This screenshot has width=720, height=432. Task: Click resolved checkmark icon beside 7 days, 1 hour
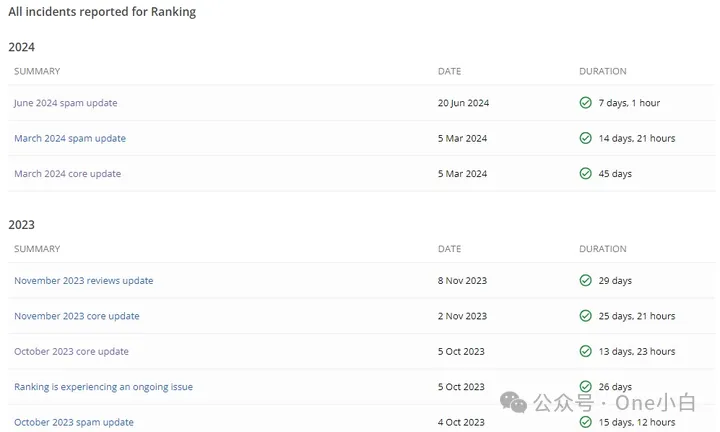click(585, 102)
